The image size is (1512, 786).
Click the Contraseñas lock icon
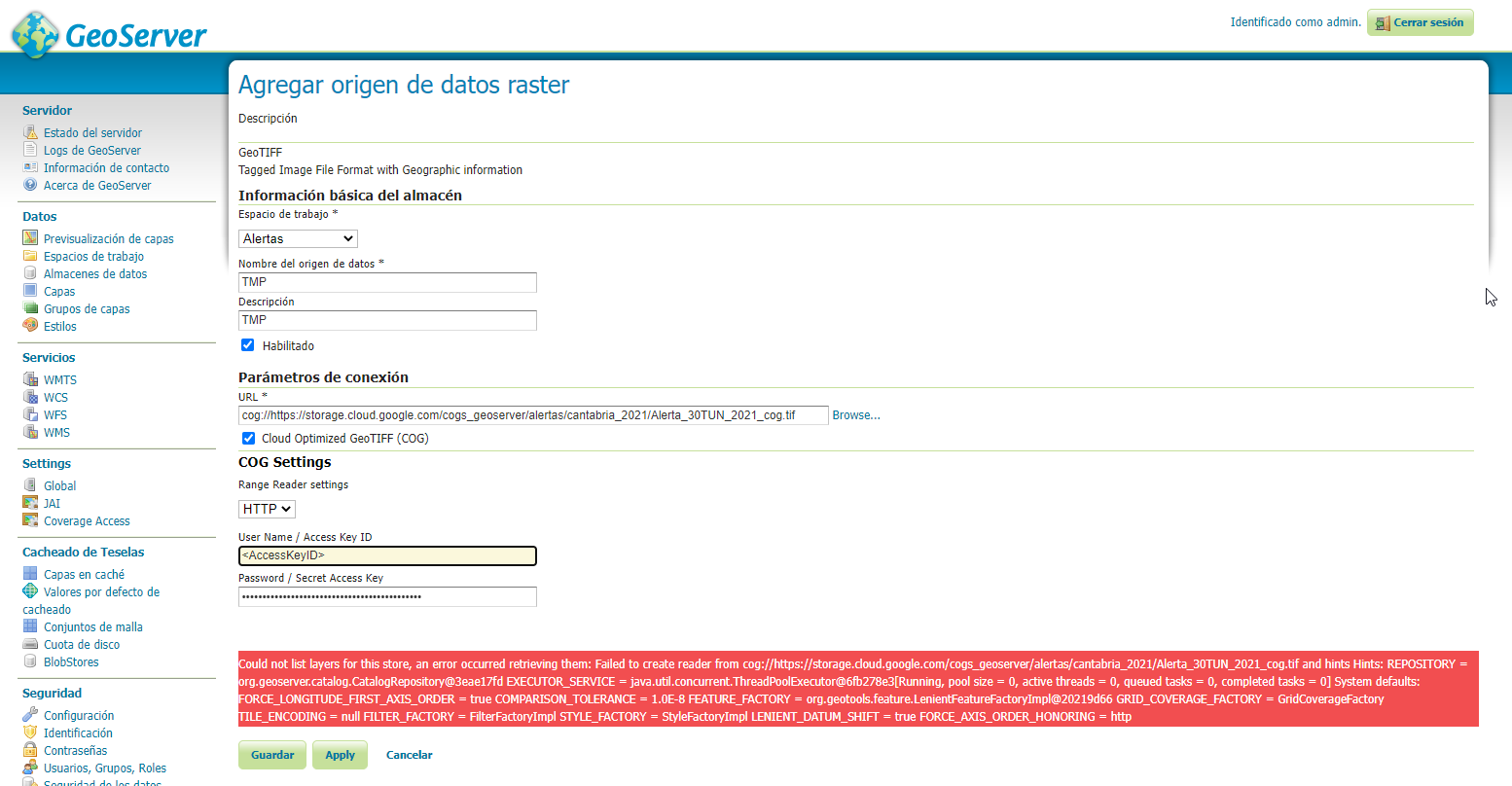pyautogui.click(x=30, y=750)
